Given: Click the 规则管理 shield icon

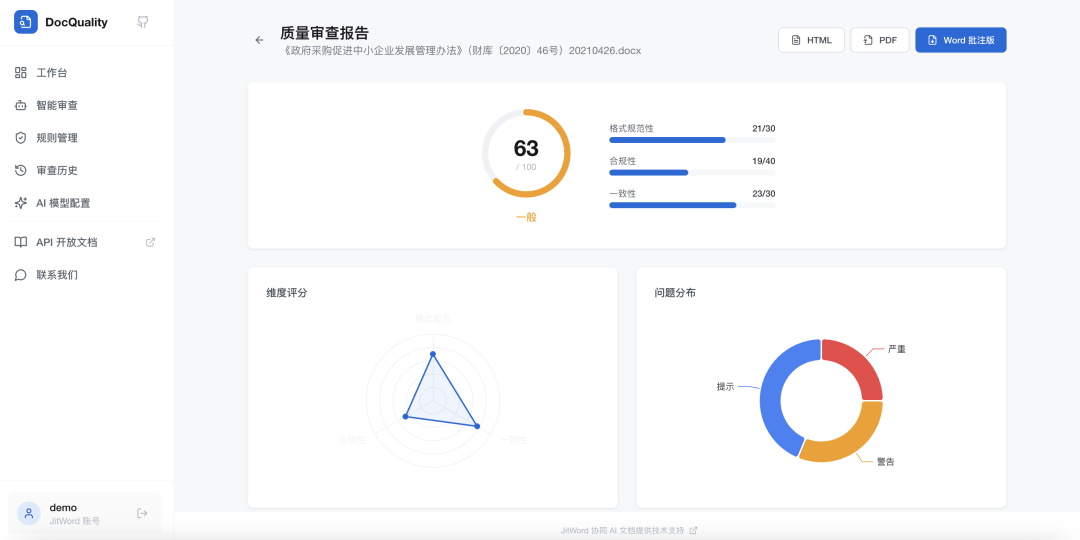Looking at the screenshot, I should 21,138.
